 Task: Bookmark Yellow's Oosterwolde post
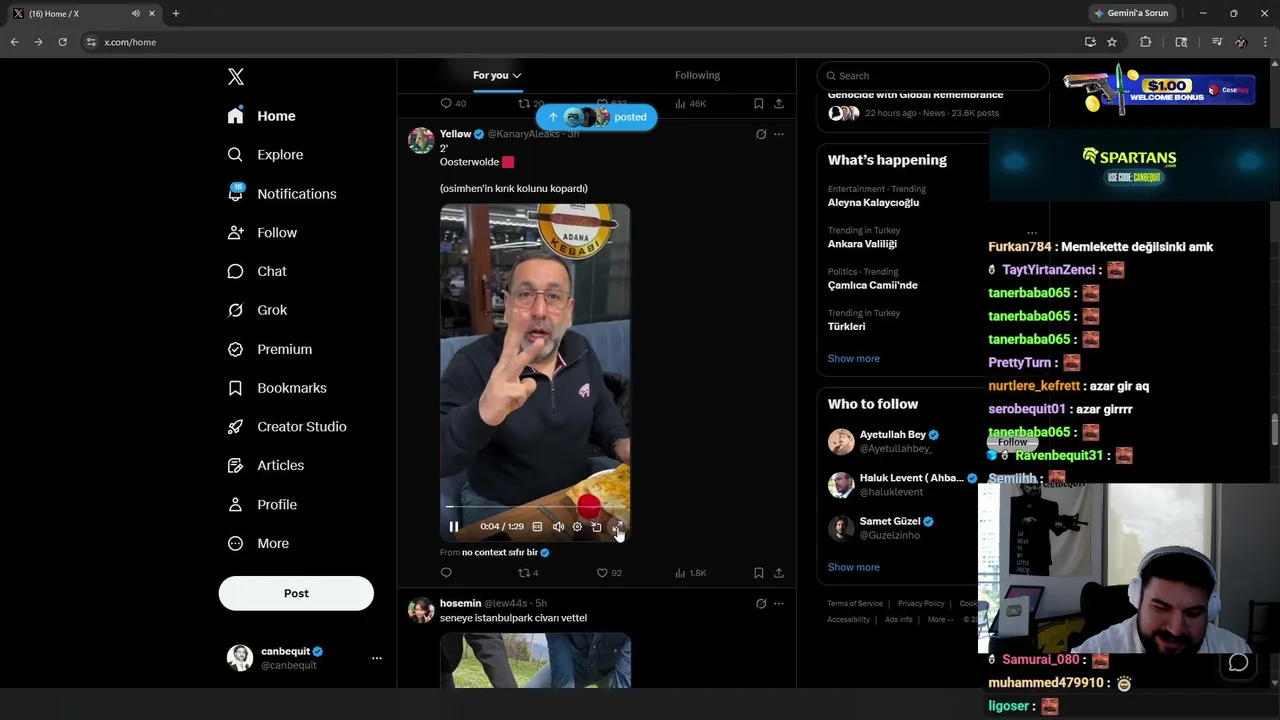click(759, 573)
